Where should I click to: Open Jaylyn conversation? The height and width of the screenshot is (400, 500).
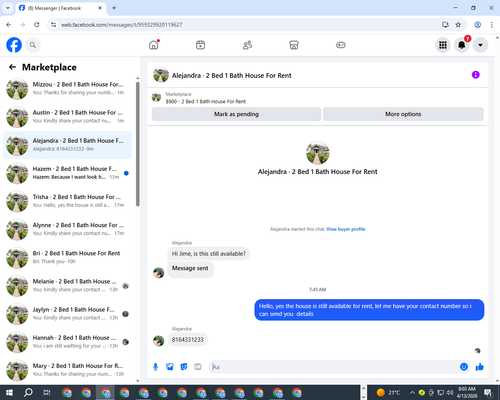67,314
